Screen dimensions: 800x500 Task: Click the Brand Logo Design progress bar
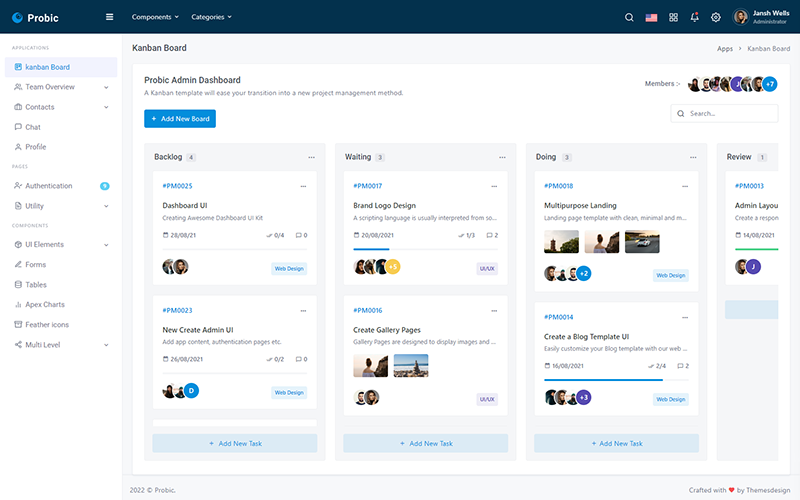point(426,249)
